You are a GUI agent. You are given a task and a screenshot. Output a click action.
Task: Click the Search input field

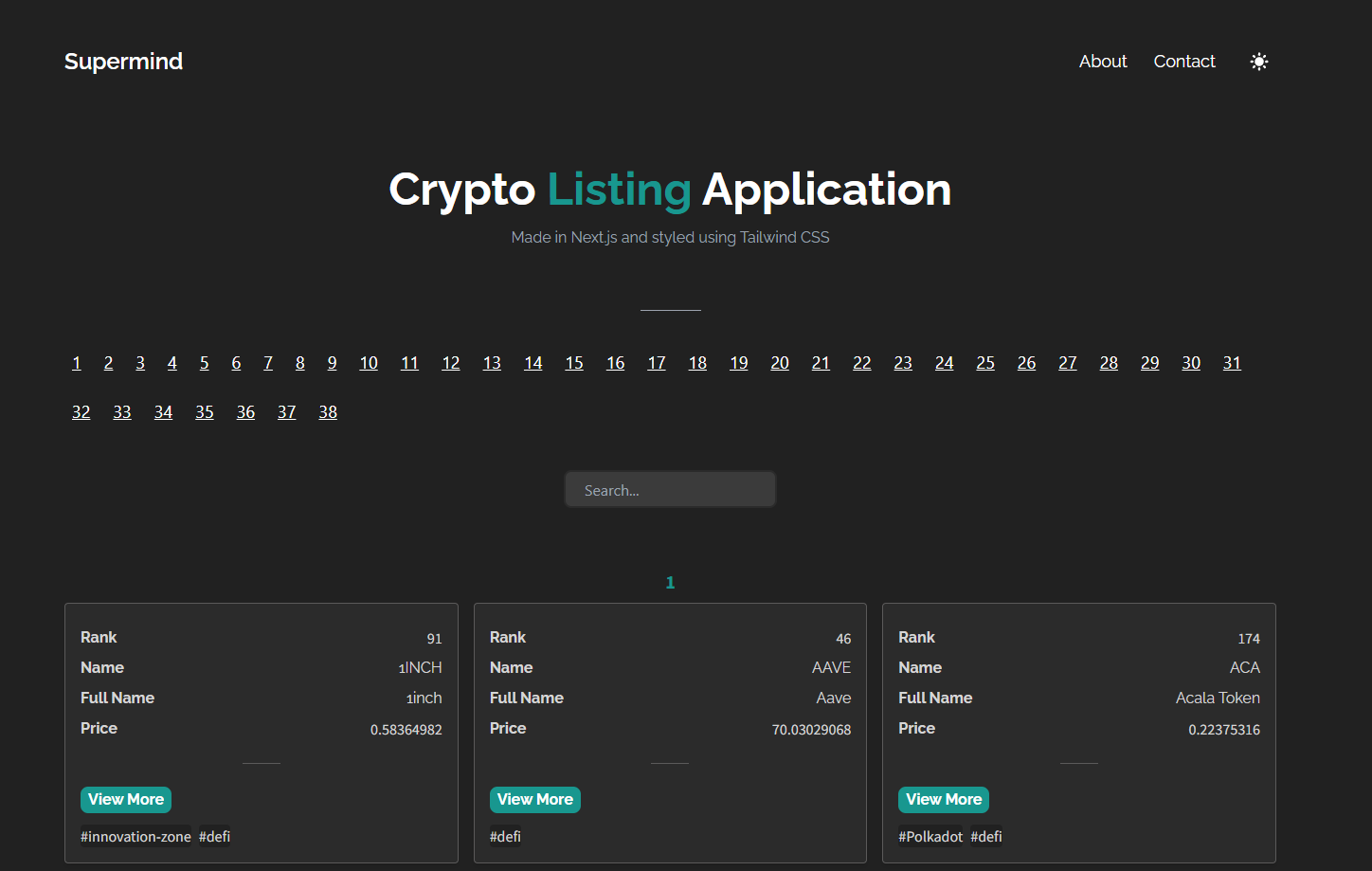point(670,489)
